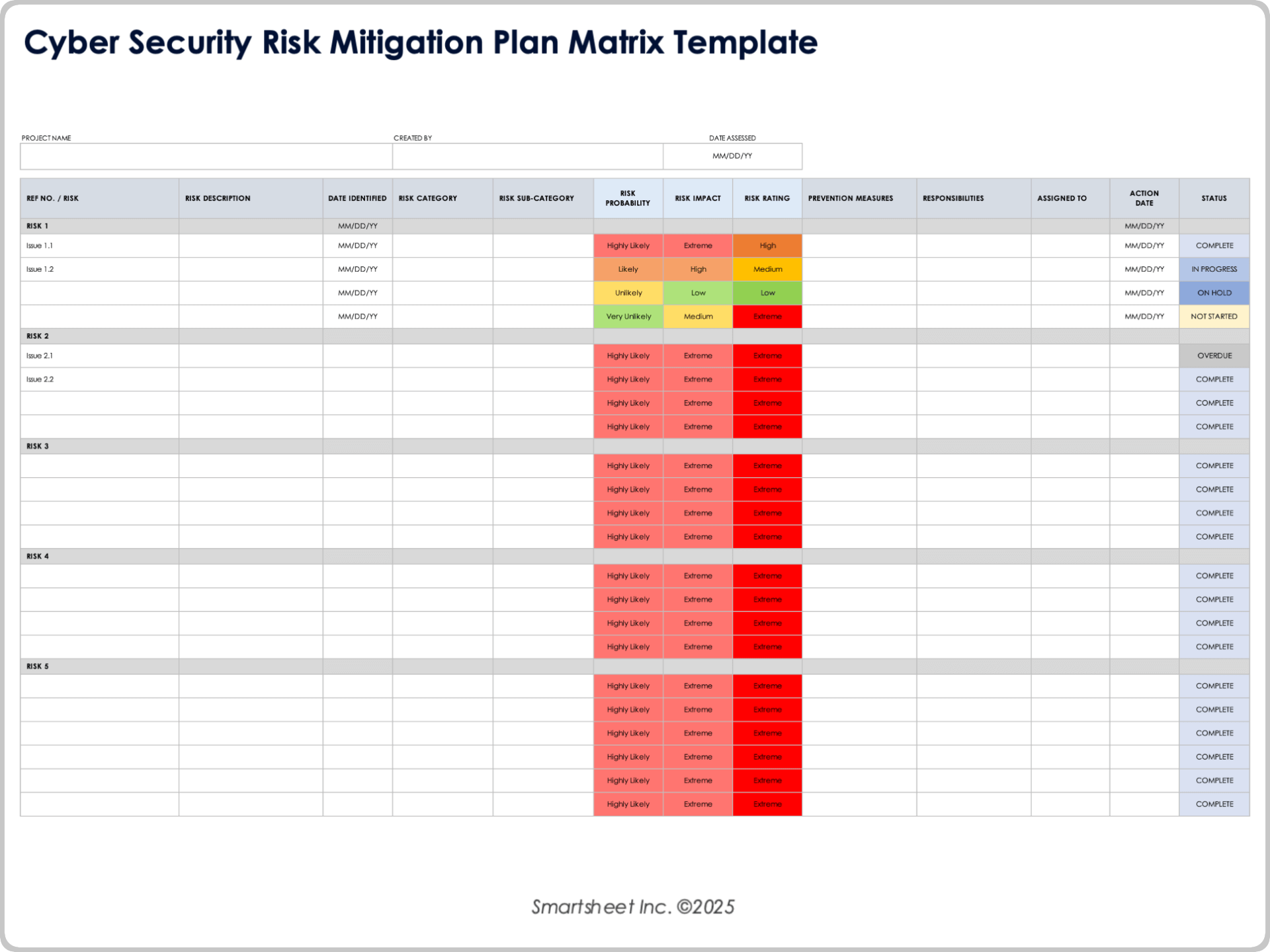The width and height of the screenshot is (1270, 952).
Task: Click the orange High risk rating cell
Action: coord(767,245)
